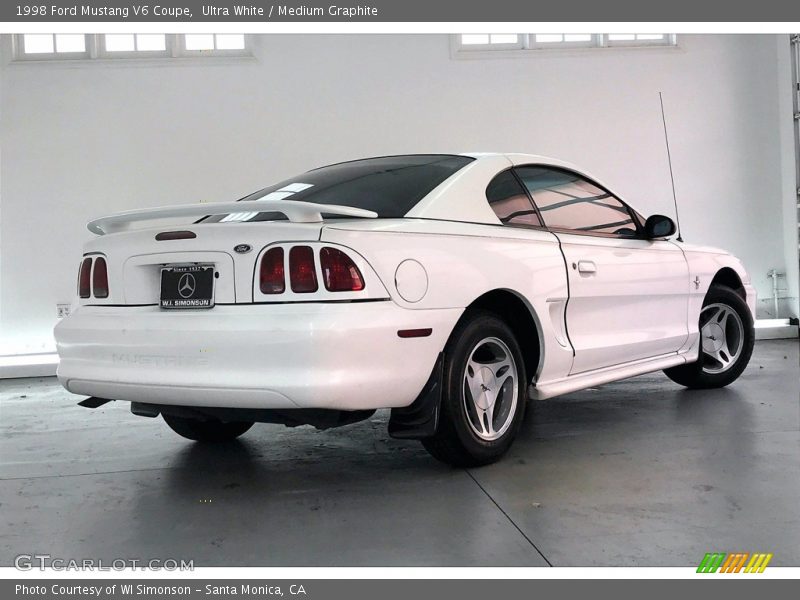The height and width of the screenshot is (600, 800).
Task: Click the title text '1998 Ford Mustang V6 Coupe'
Action: click(x=104, y=11)
